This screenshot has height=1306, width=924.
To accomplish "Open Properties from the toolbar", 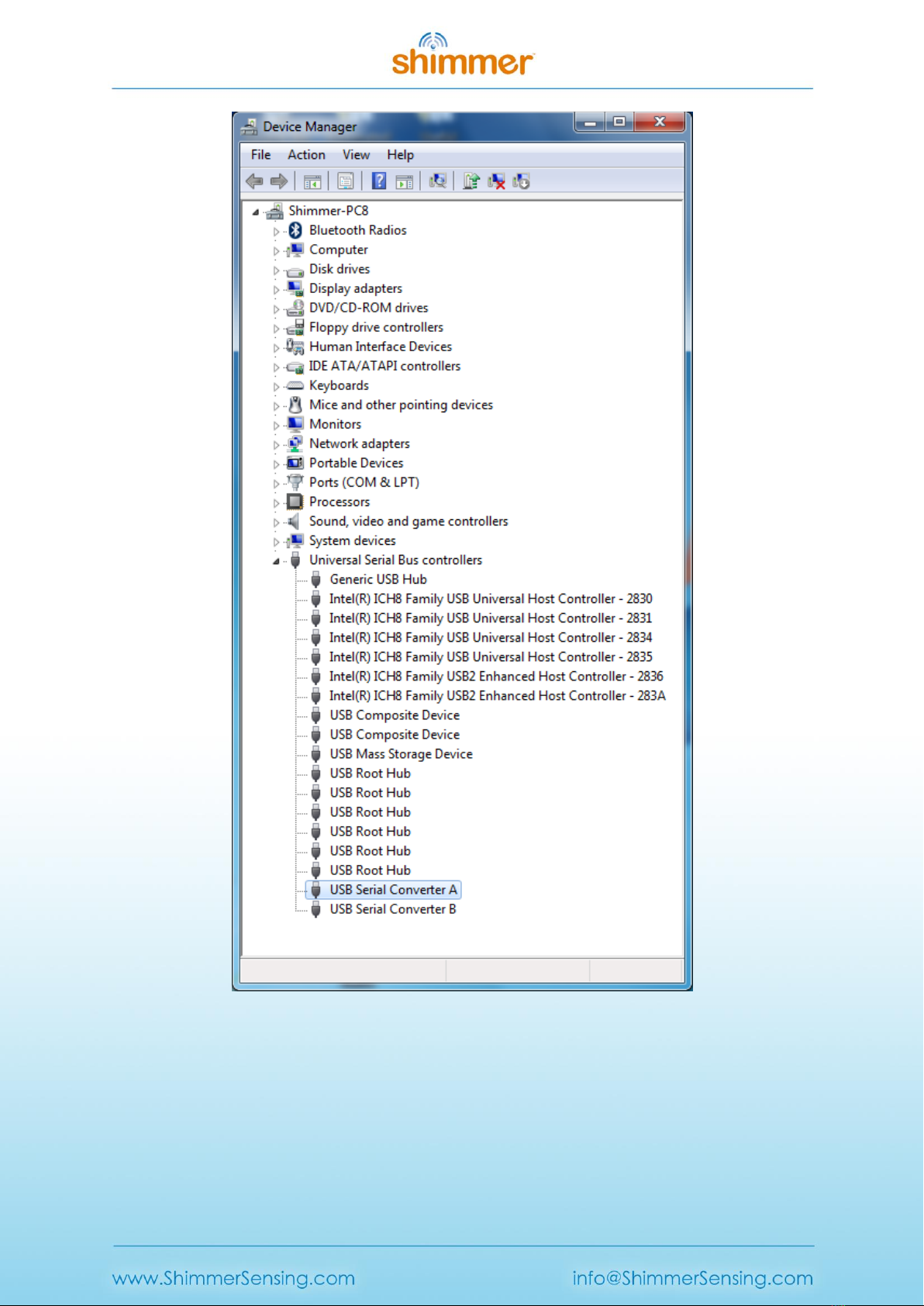I will click(x=346, y=181).
